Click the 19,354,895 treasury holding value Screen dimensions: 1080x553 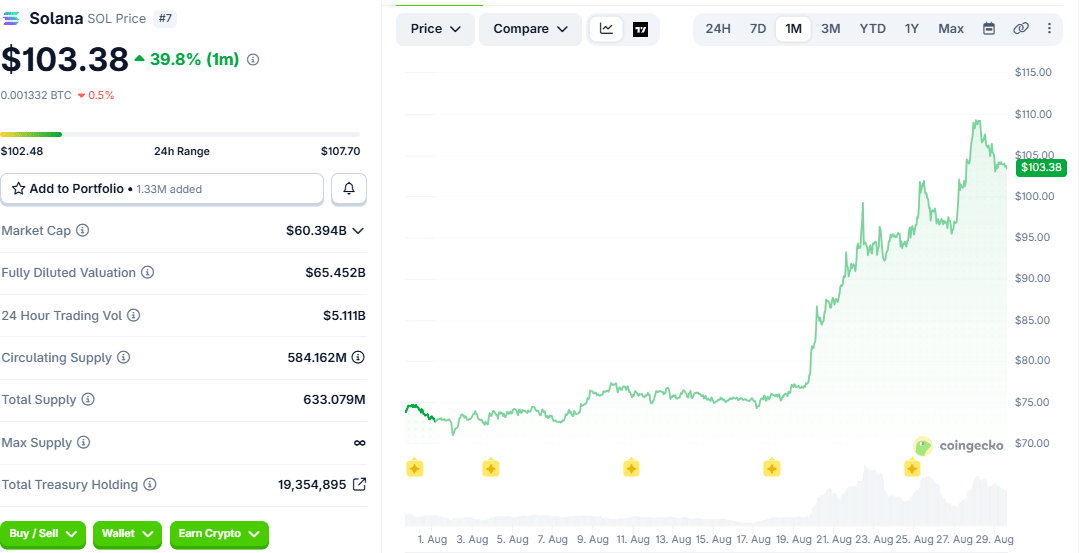312,485
